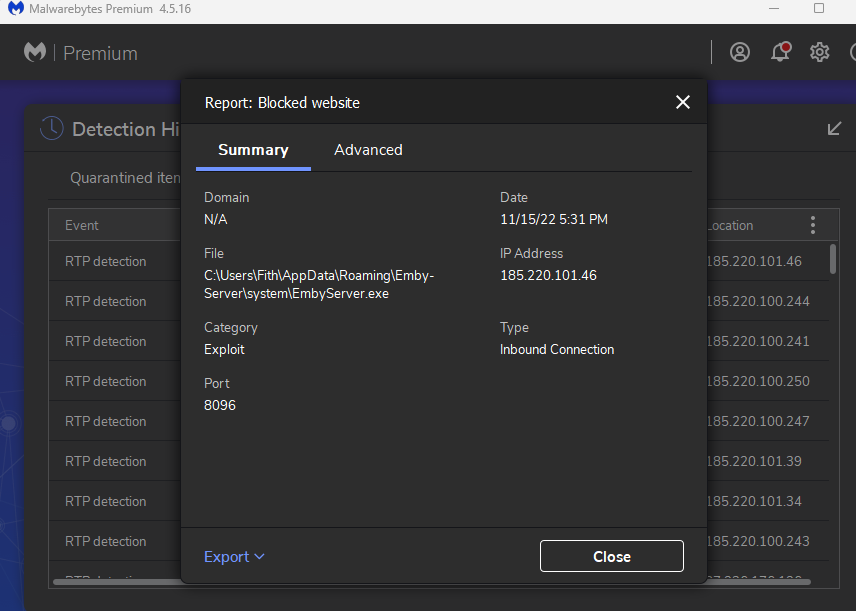Select the row with 185.220.100.241
The width and height of the screenshot is (856, 611).
coord(439,341)
